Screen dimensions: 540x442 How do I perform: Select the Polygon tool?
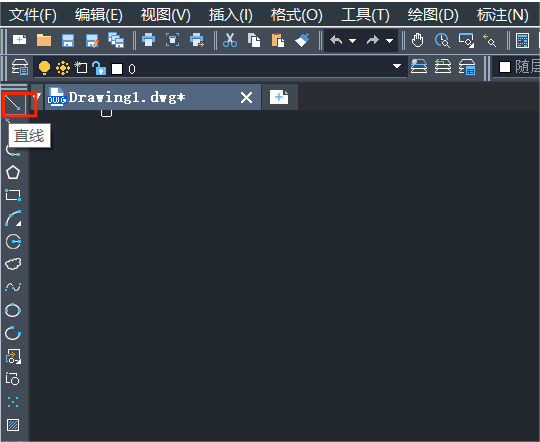click(x=13, y=172)
